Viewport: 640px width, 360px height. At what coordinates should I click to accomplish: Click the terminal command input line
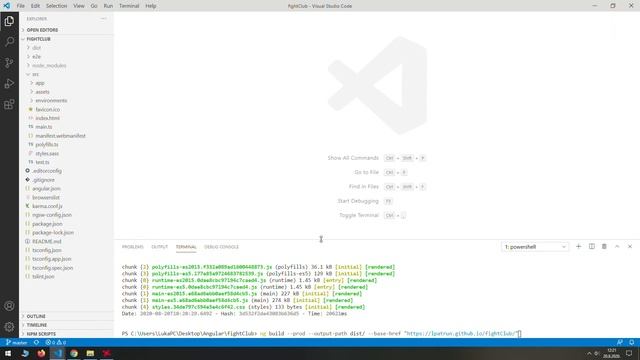click(322, 333)
